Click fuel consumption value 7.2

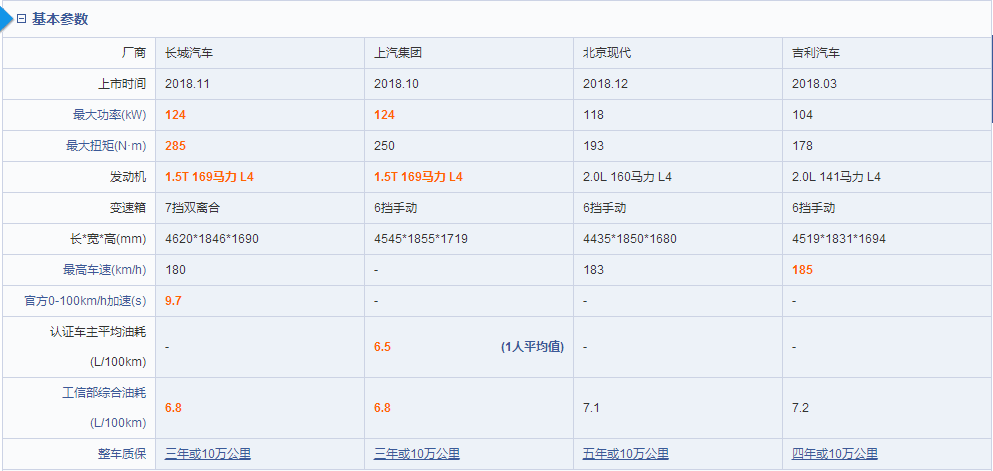800,408
